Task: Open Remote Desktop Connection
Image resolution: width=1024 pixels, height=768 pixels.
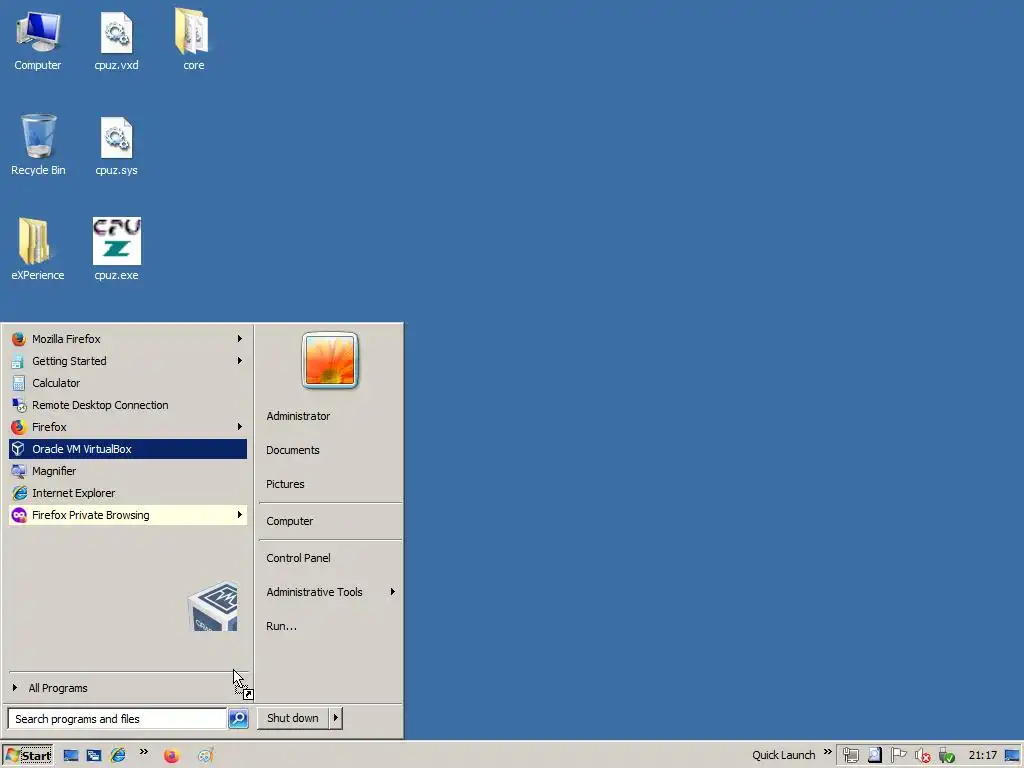Action: tap(128, 405)
